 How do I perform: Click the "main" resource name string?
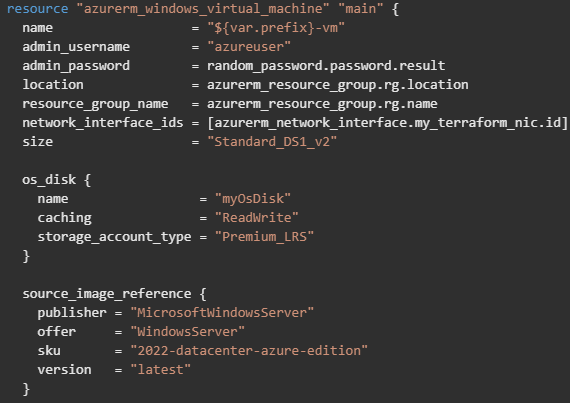pyautogui.click(x=361, y=9)
